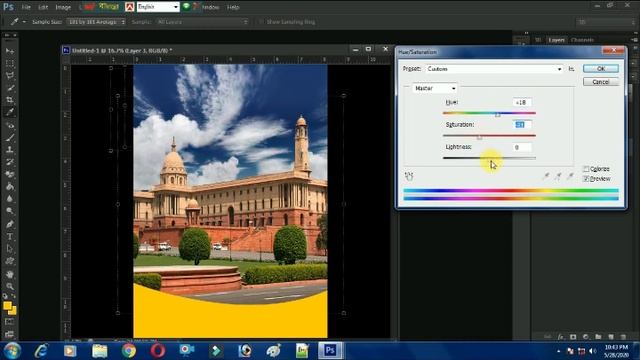
Task: Toggle Quick Mask mode icon
Action: [x=9, y=322]
